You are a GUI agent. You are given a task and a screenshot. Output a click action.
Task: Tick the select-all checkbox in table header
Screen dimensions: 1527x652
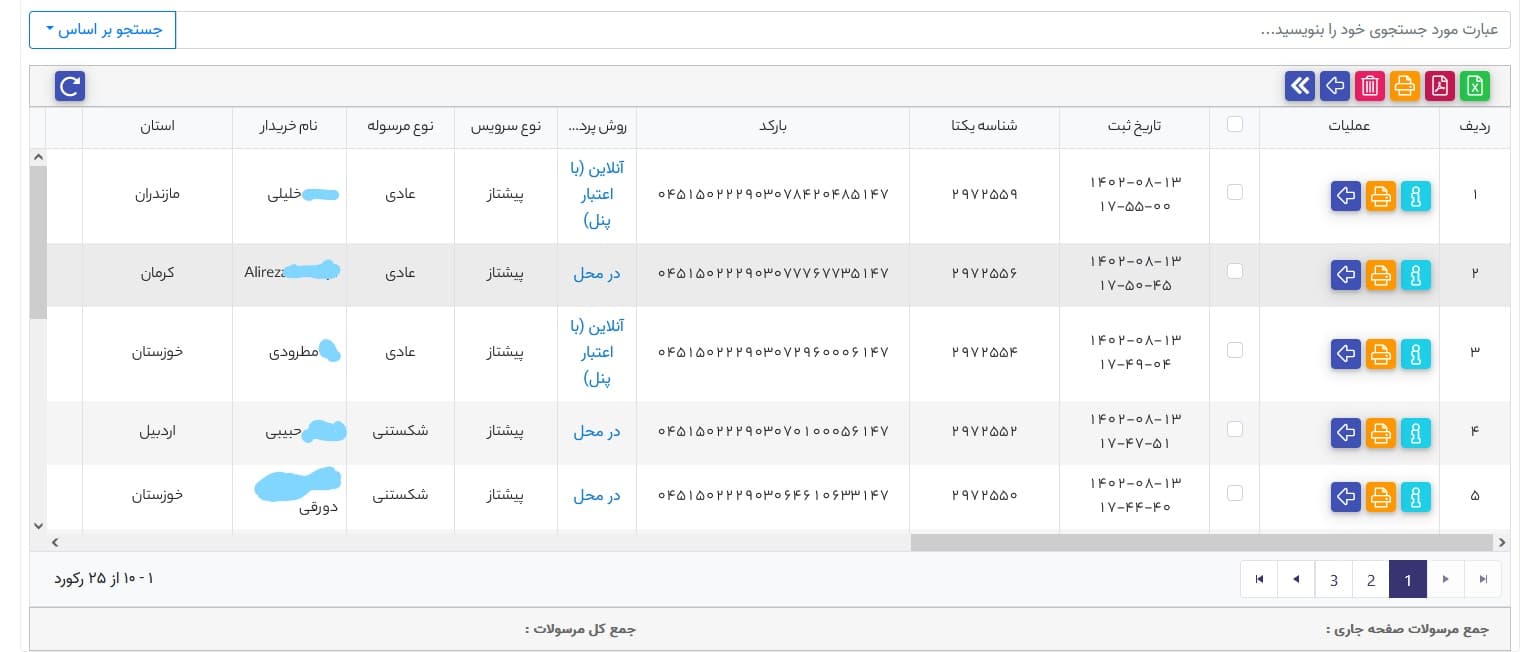click(1235, 124)
